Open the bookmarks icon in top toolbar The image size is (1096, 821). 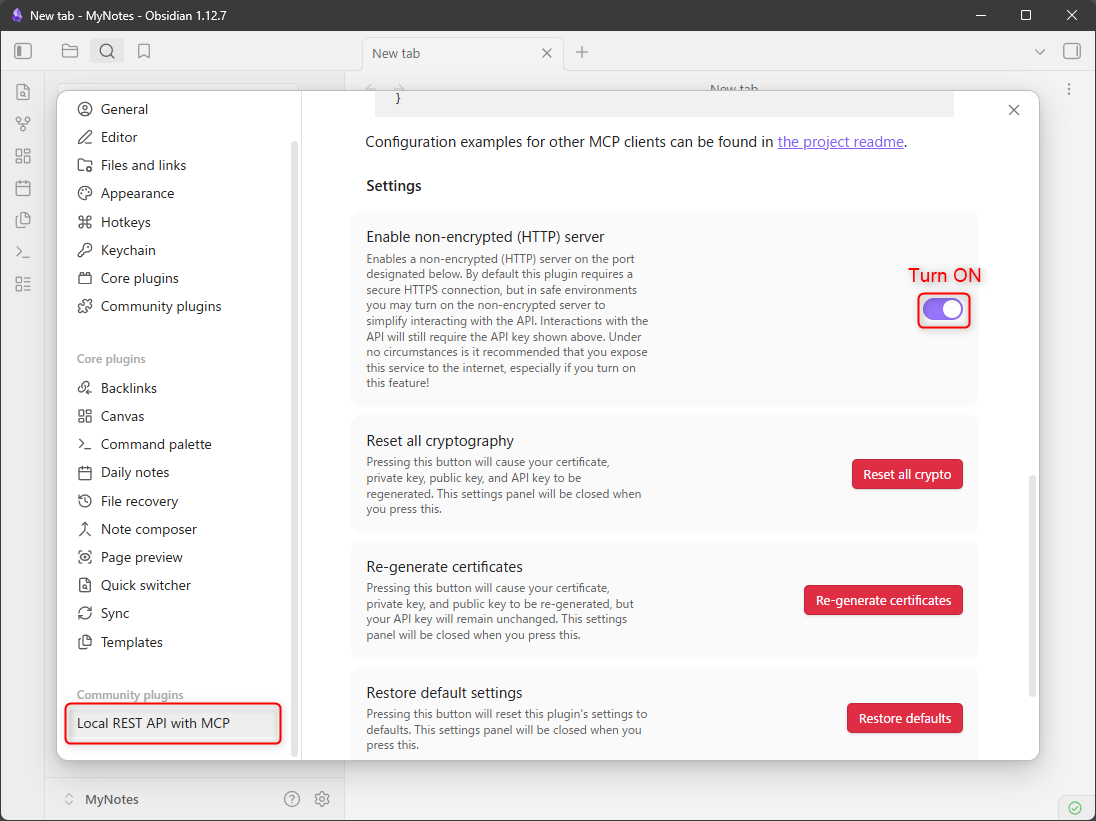[144, 51]
